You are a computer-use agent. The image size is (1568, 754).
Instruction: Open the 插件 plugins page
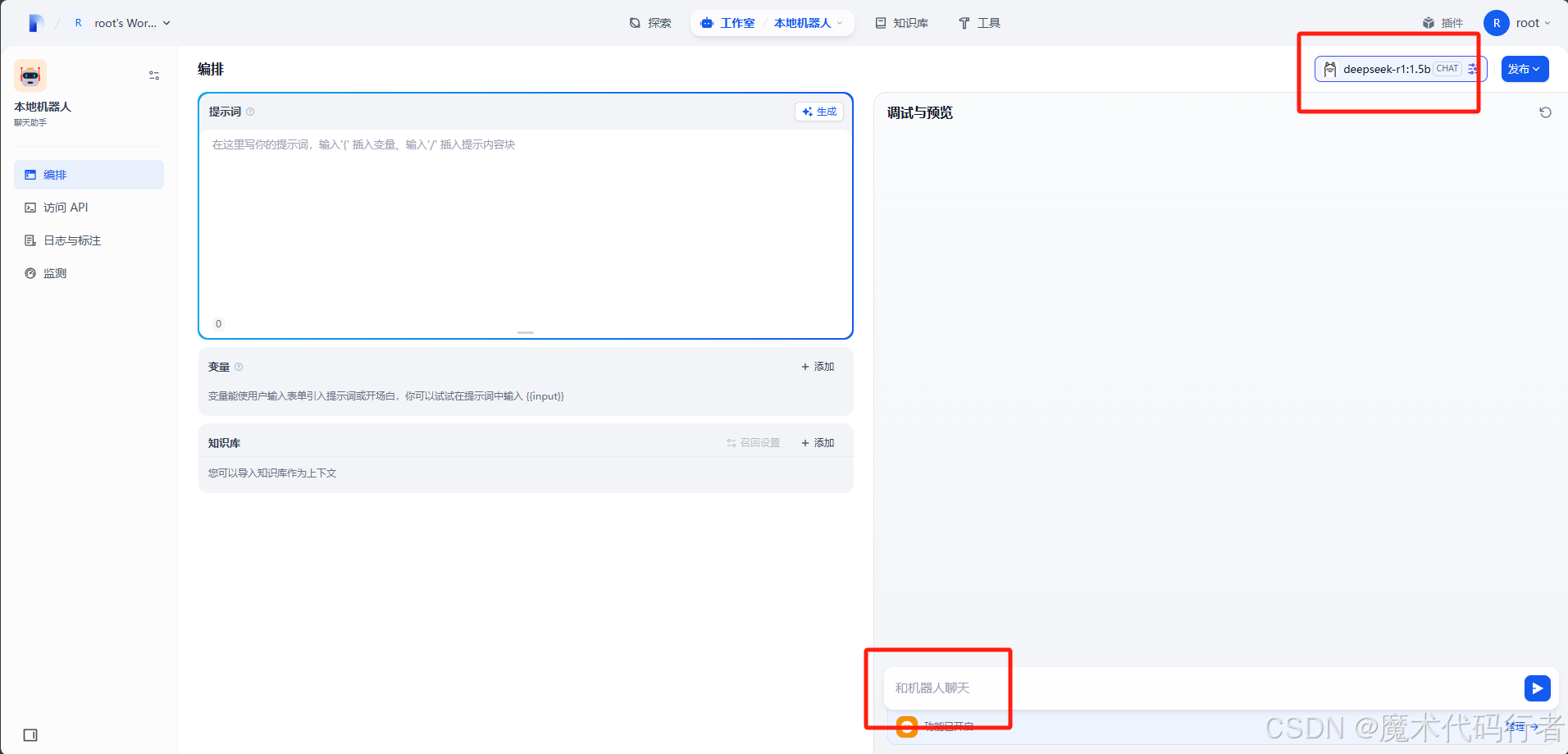[1443, 23]
